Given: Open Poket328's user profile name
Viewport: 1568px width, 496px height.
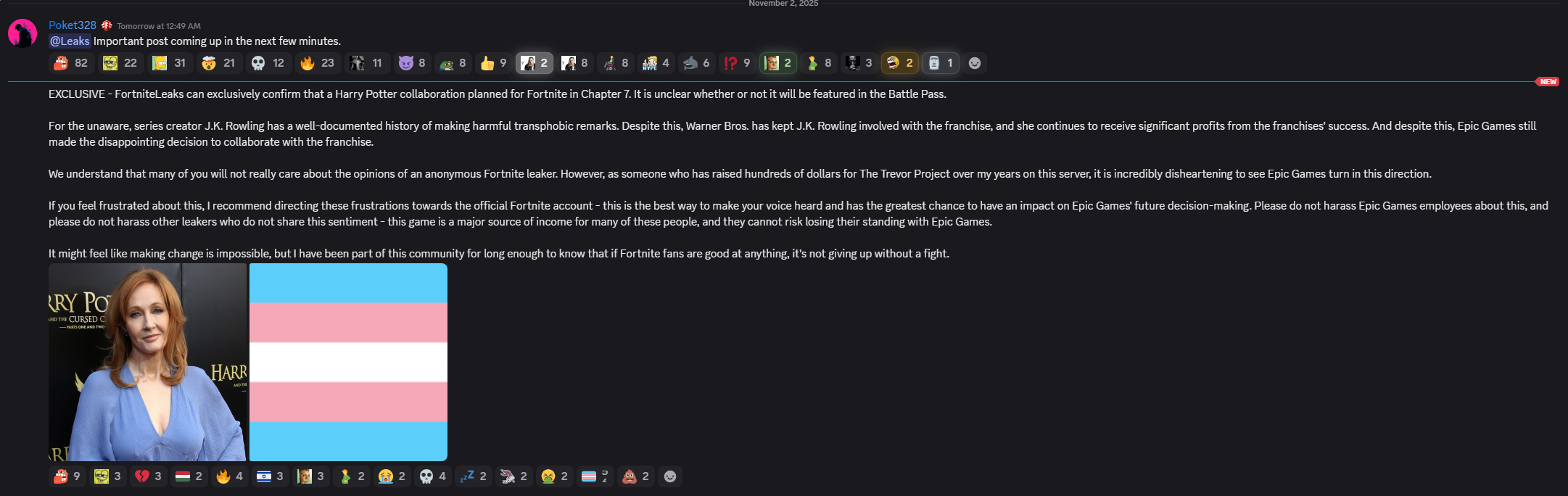Looking at the screenshot, I should coord(73,25).
